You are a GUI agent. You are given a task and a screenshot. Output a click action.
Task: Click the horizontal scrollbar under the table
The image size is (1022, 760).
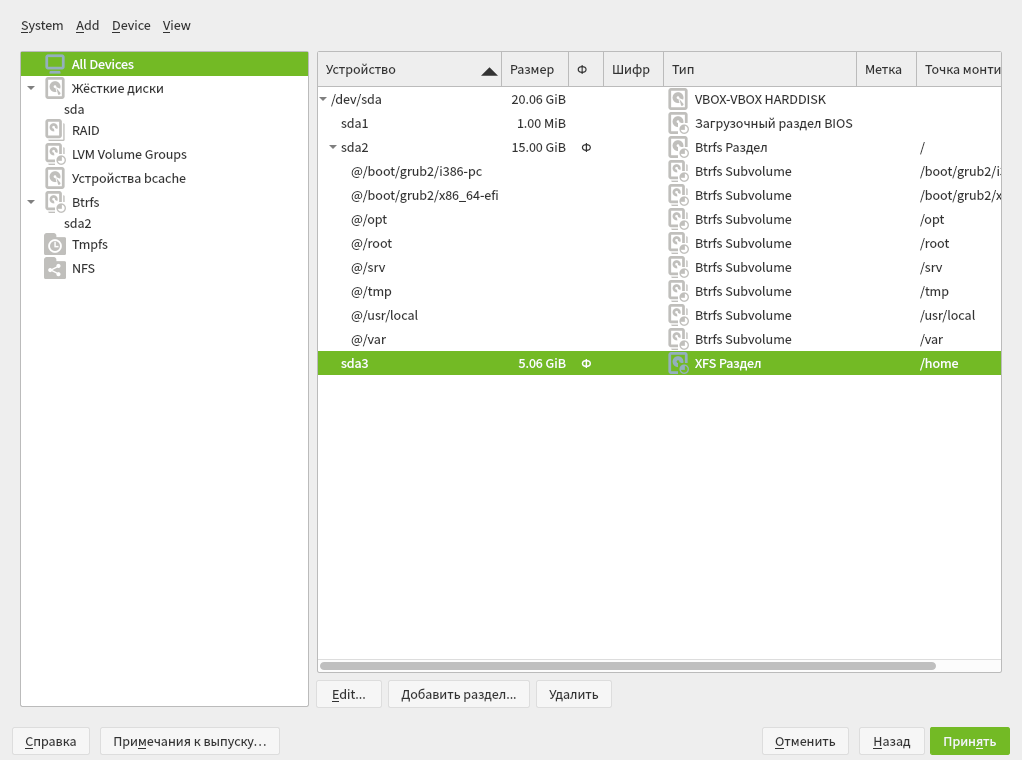point(628,666)
